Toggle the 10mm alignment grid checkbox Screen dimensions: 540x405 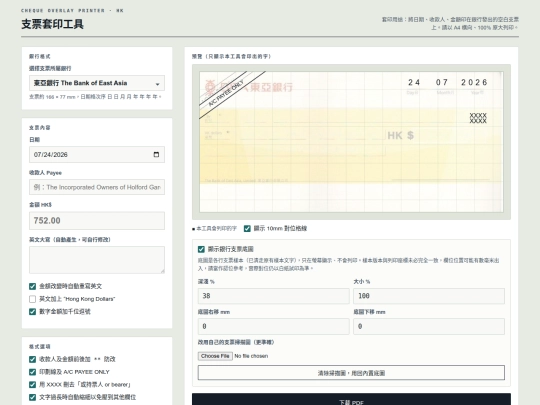(x=247, y=228)
